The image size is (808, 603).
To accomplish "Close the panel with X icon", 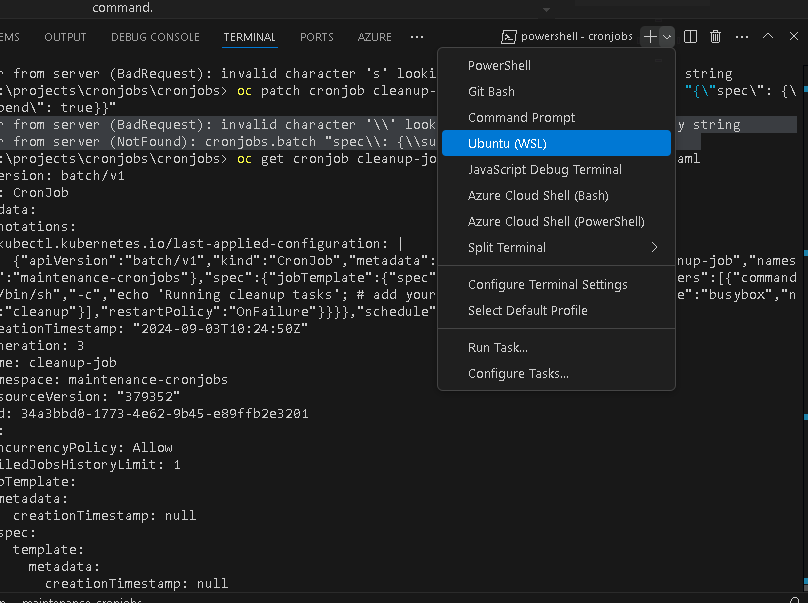I will [794, 36].
